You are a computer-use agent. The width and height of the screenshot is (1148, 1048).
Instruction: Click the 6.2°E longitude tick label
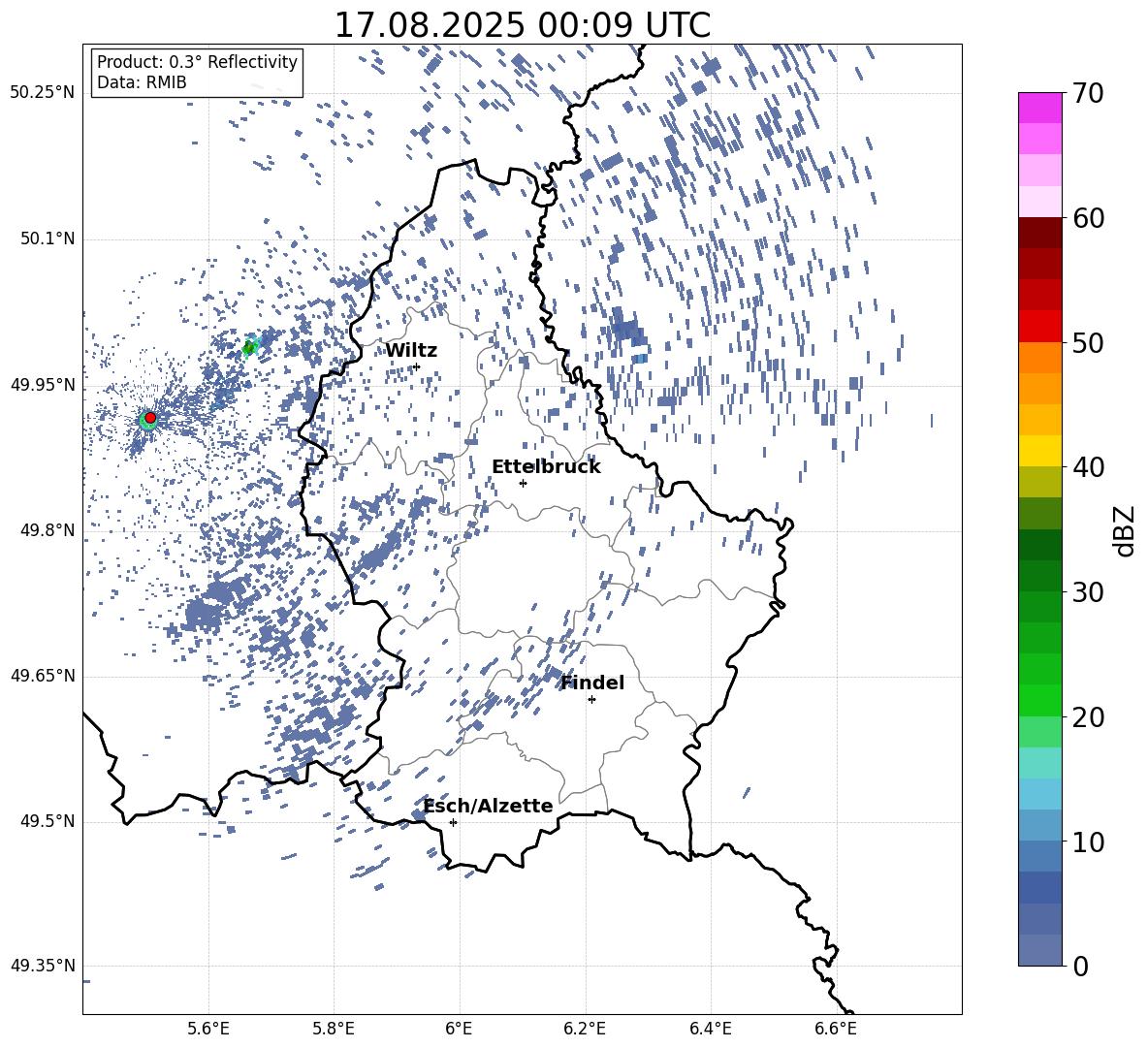585,1030
